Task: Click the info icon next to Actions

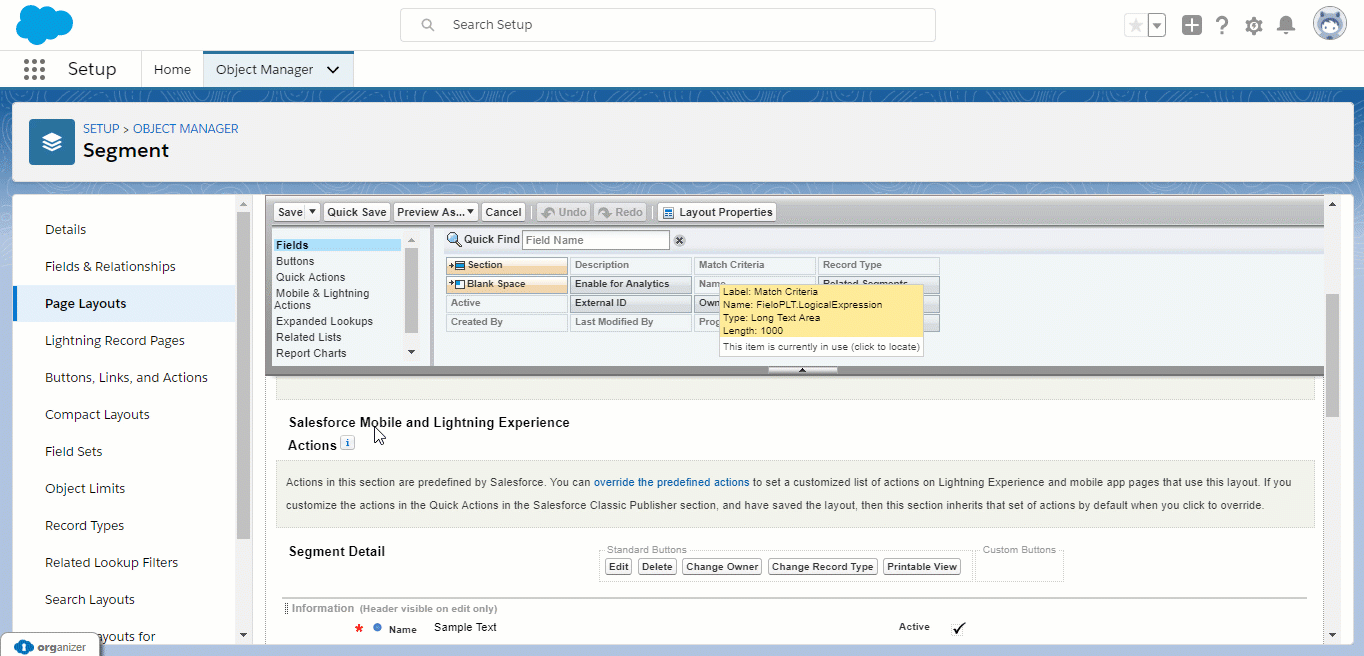Action: 348,442
